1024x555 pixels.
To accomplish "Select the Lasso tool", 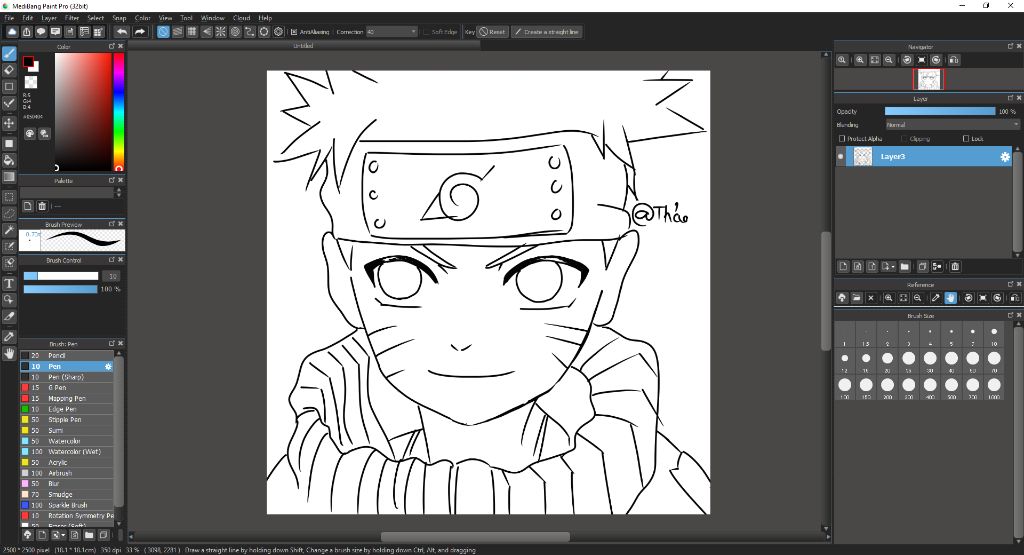I will point(9,213).
